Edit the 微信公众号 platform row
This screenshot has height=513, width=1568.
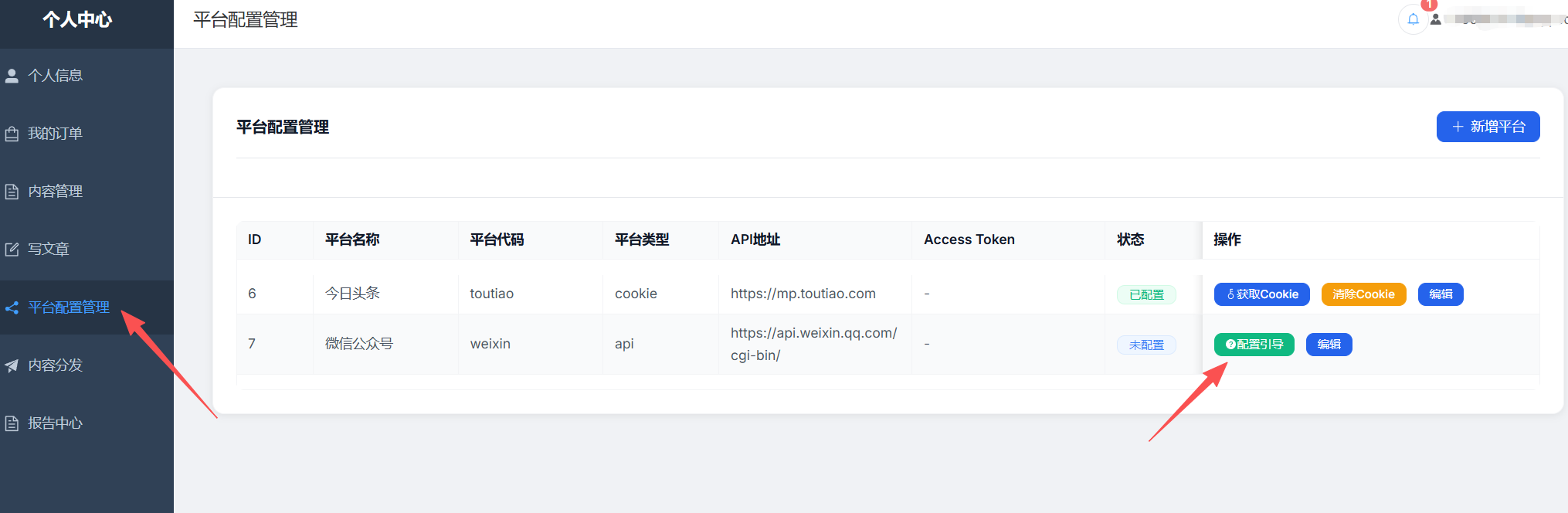(x=1329, y=345)
